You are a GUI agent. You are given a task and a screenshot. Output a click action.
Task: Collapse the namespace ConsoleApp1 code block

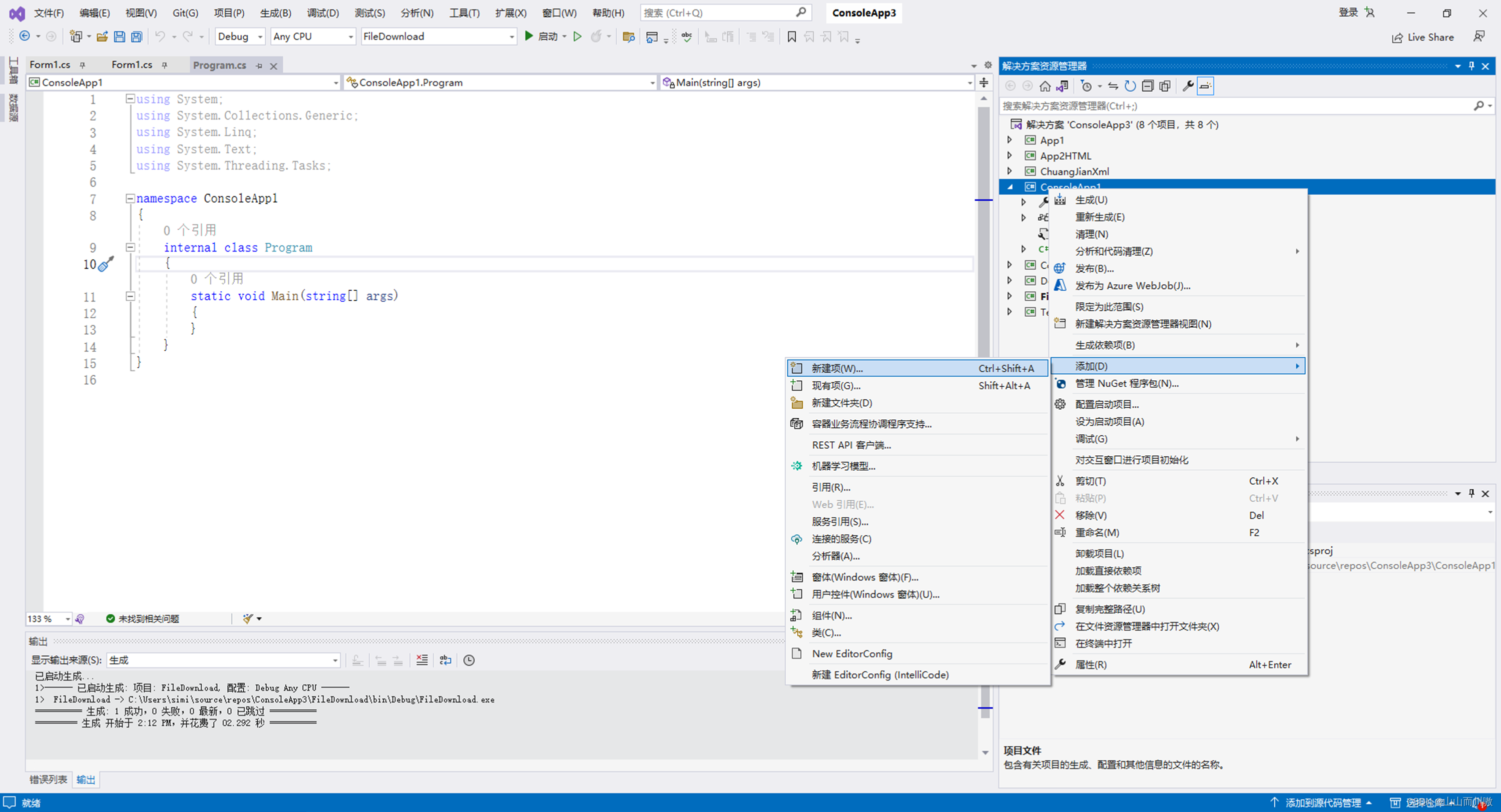coord(130,199)
